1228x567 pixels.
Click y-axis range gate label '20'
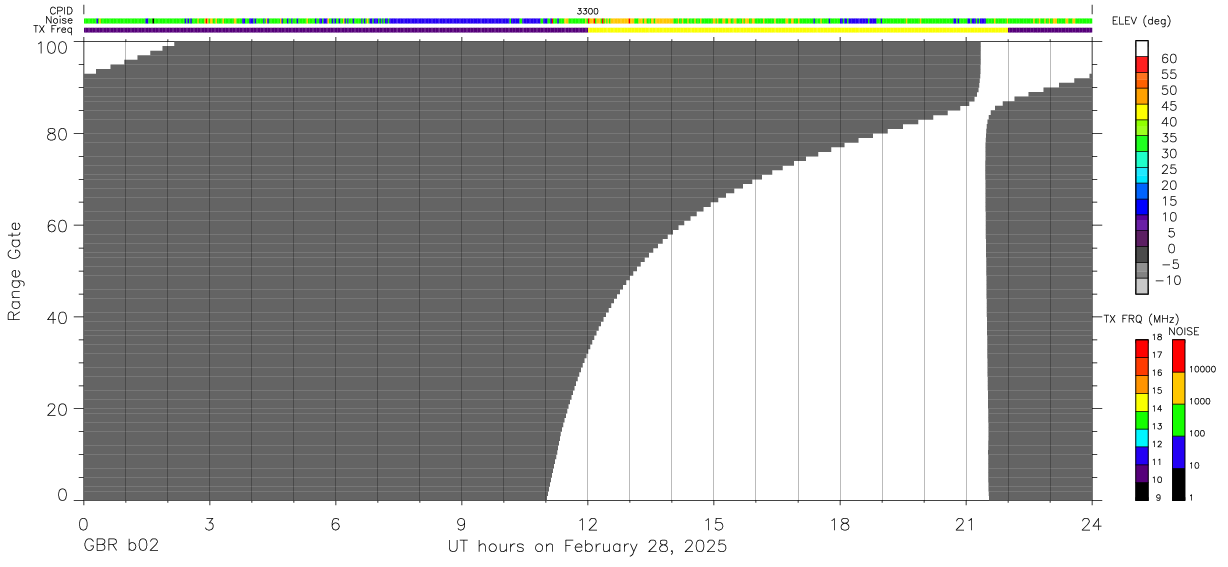point(59,409)
